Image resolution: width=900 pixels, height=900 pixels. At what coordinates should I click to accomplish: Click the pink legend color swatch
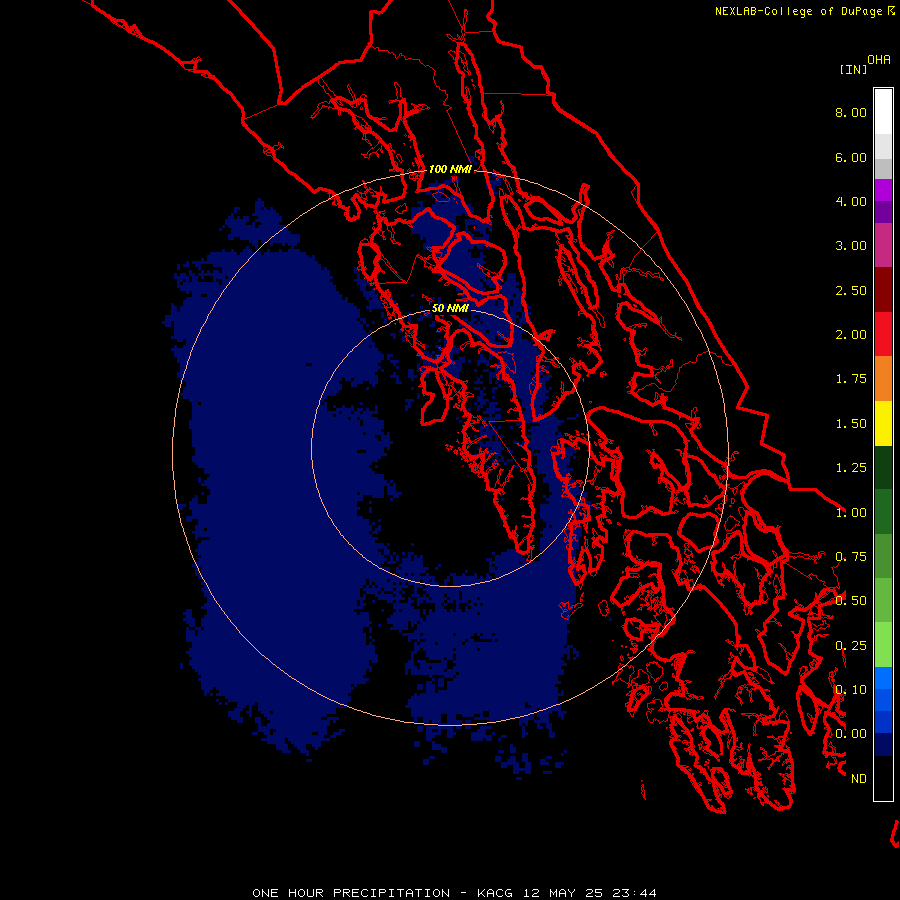coord(883,245)
